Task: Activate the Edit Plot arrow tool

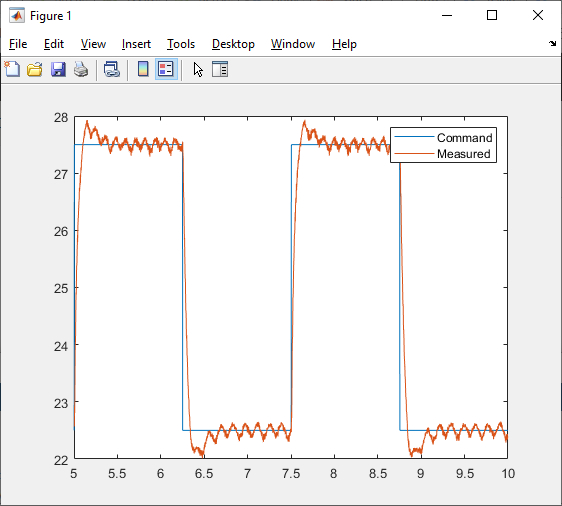Action: 198,70
